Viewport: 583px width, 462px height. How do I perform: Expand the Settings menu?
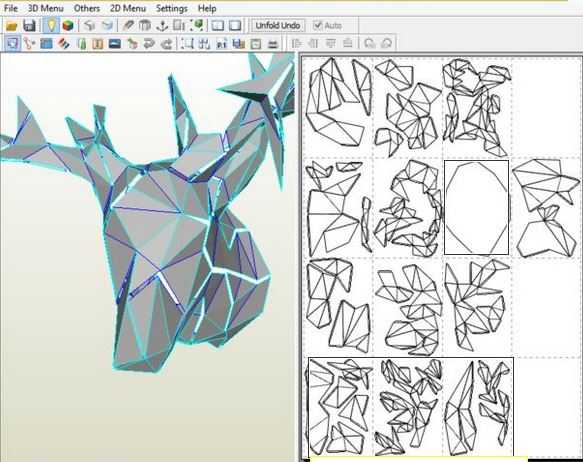(x=171, y=8)
